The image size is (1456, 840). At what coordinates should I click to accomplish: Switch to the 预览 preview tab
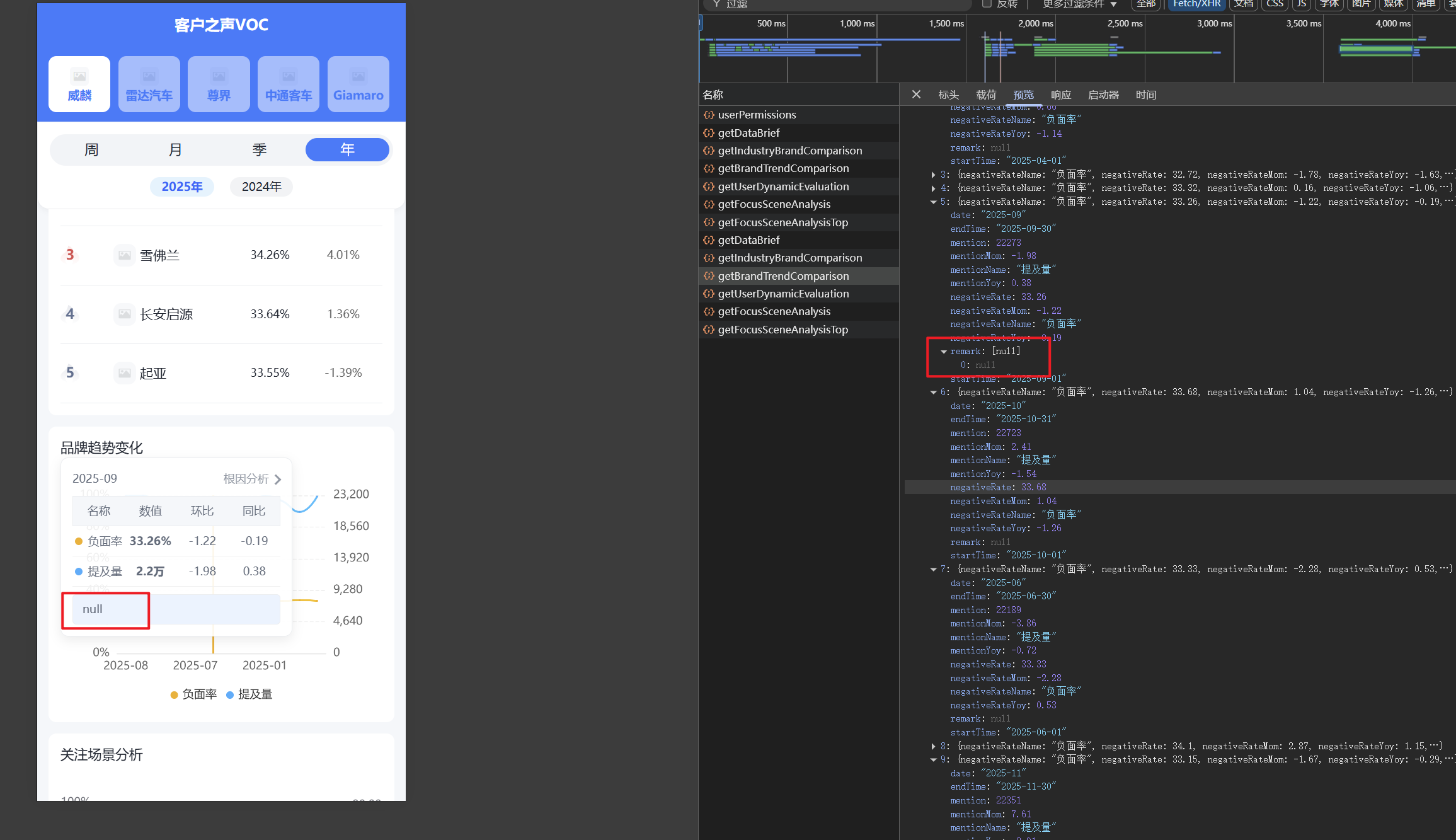pyautogui.click(x=1023, y=95)
